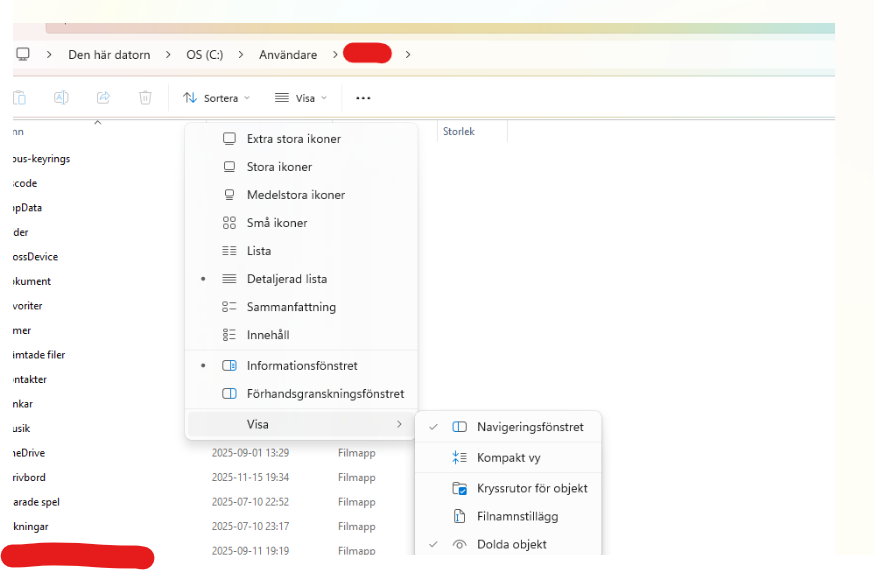874x570 pixels.
Task: Select Extra stora ikoner view
Action: [293, 139]
